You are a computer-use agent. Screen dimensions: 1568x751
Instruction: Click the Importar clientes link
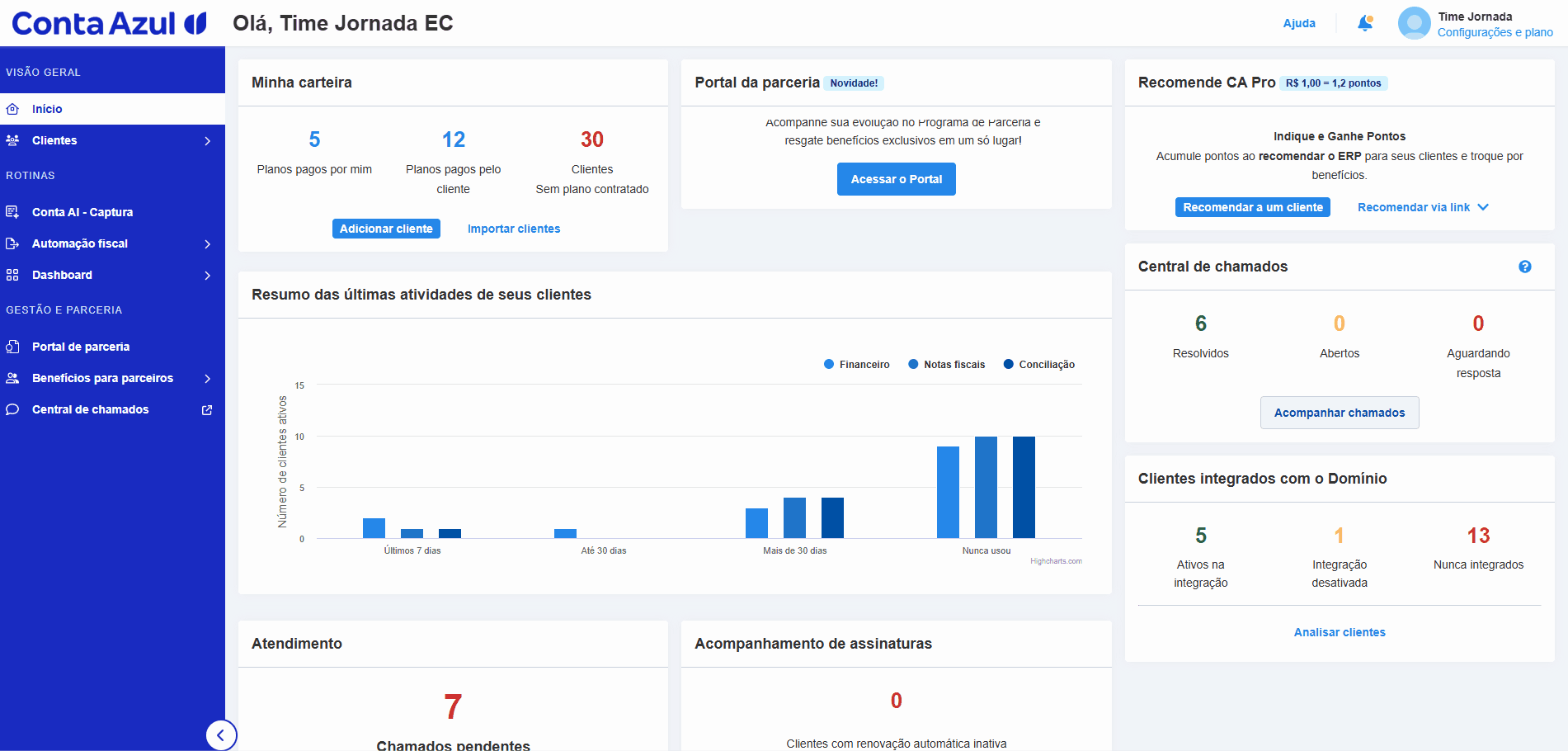(x=514, y=229)
